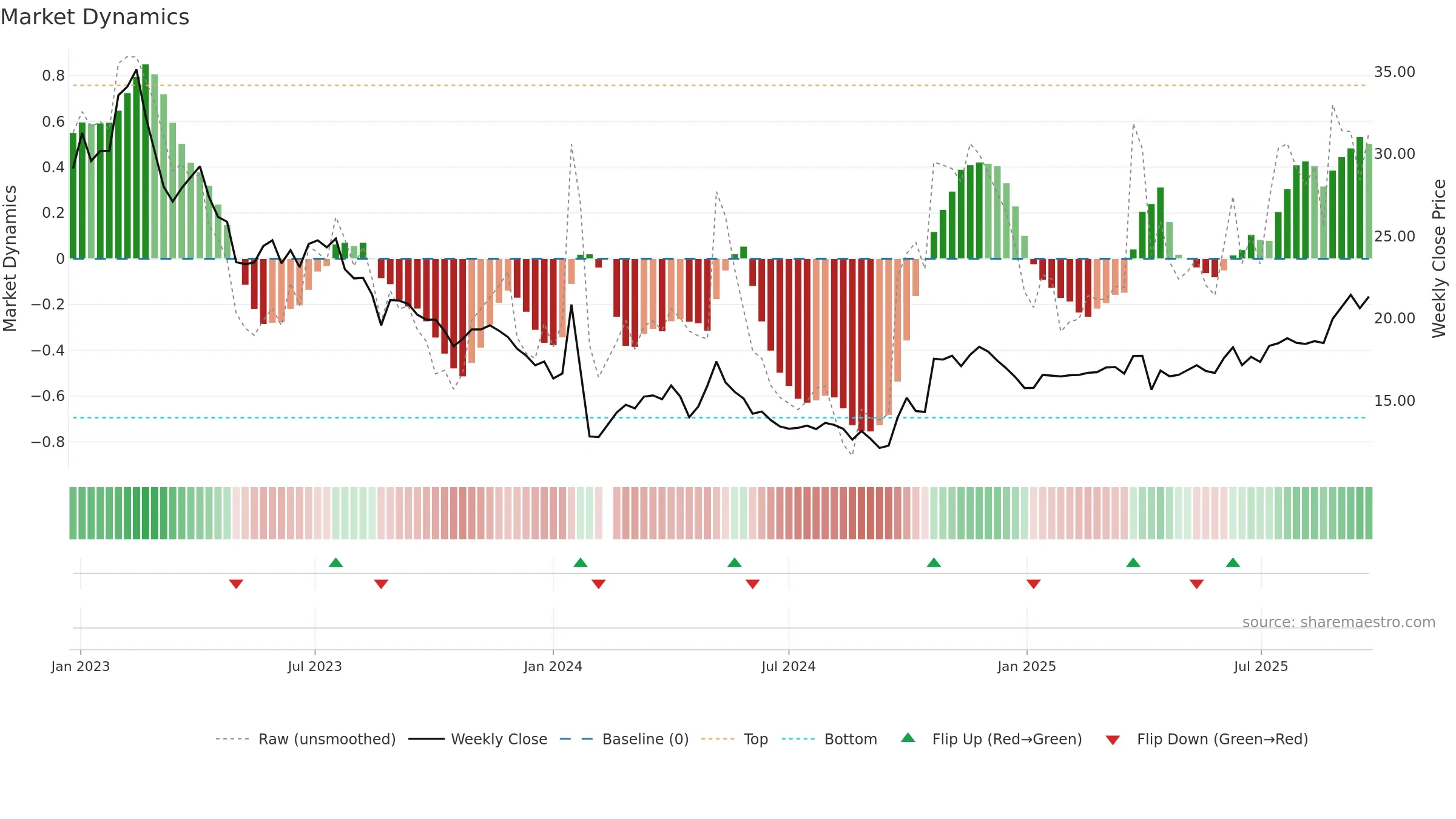Click the flip-down marker right after Jan 2025
1456x819 pixels.
[x=1034, y=584]
